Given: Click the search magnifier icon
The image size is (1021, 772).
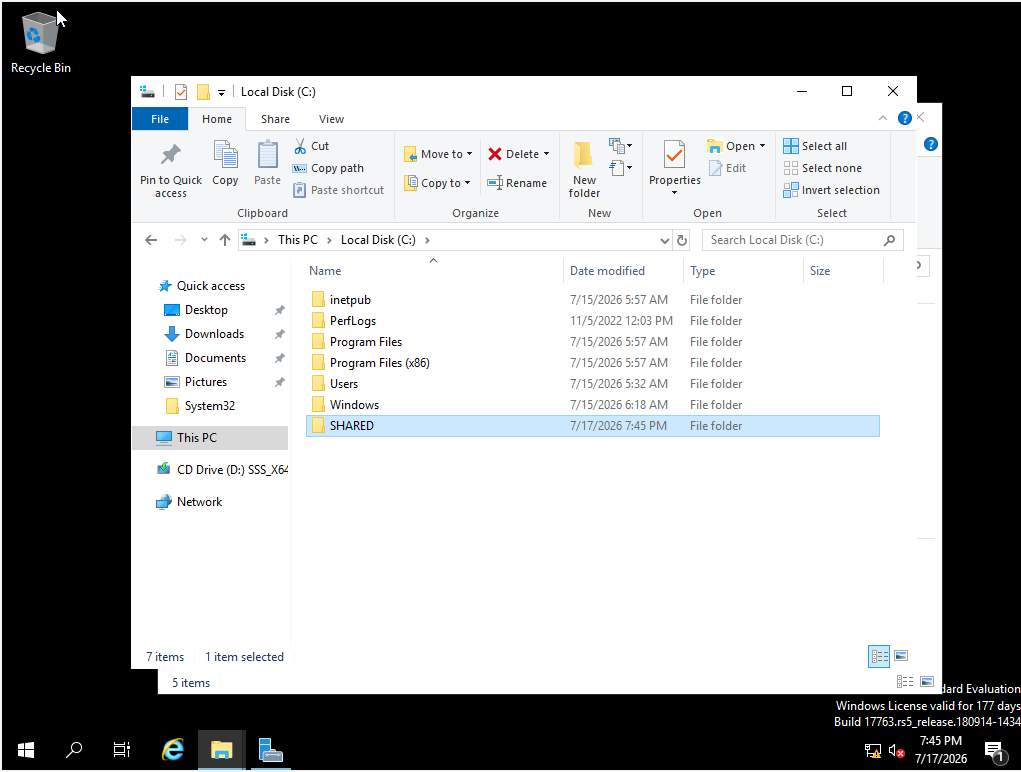Looking at the screenshot, I should (889, 240).
